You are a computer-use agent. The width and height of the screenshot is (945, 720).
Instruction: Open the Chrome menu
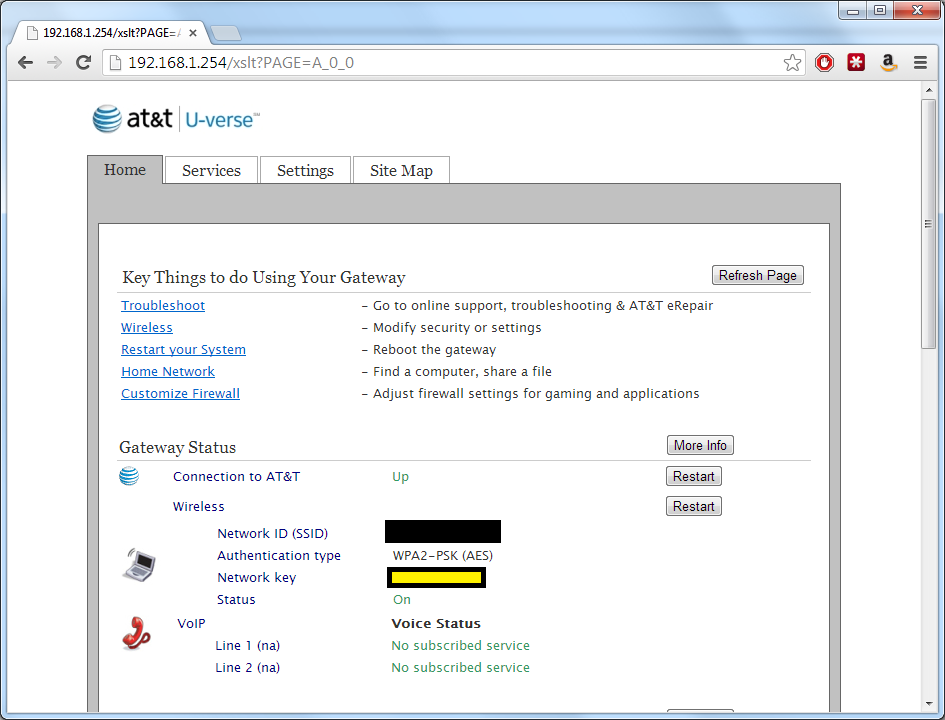(920, 63)
